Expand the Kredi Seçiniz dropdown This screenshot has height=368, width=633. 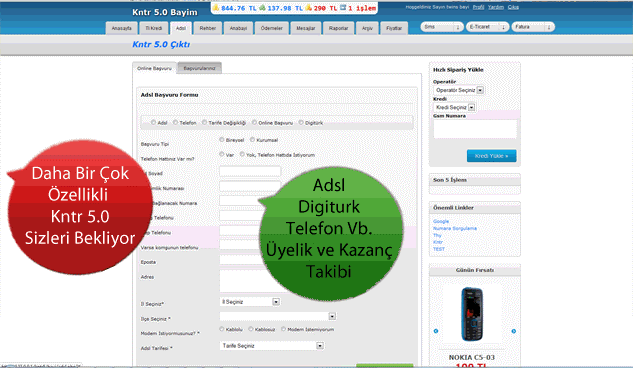(x=455, y=107)
